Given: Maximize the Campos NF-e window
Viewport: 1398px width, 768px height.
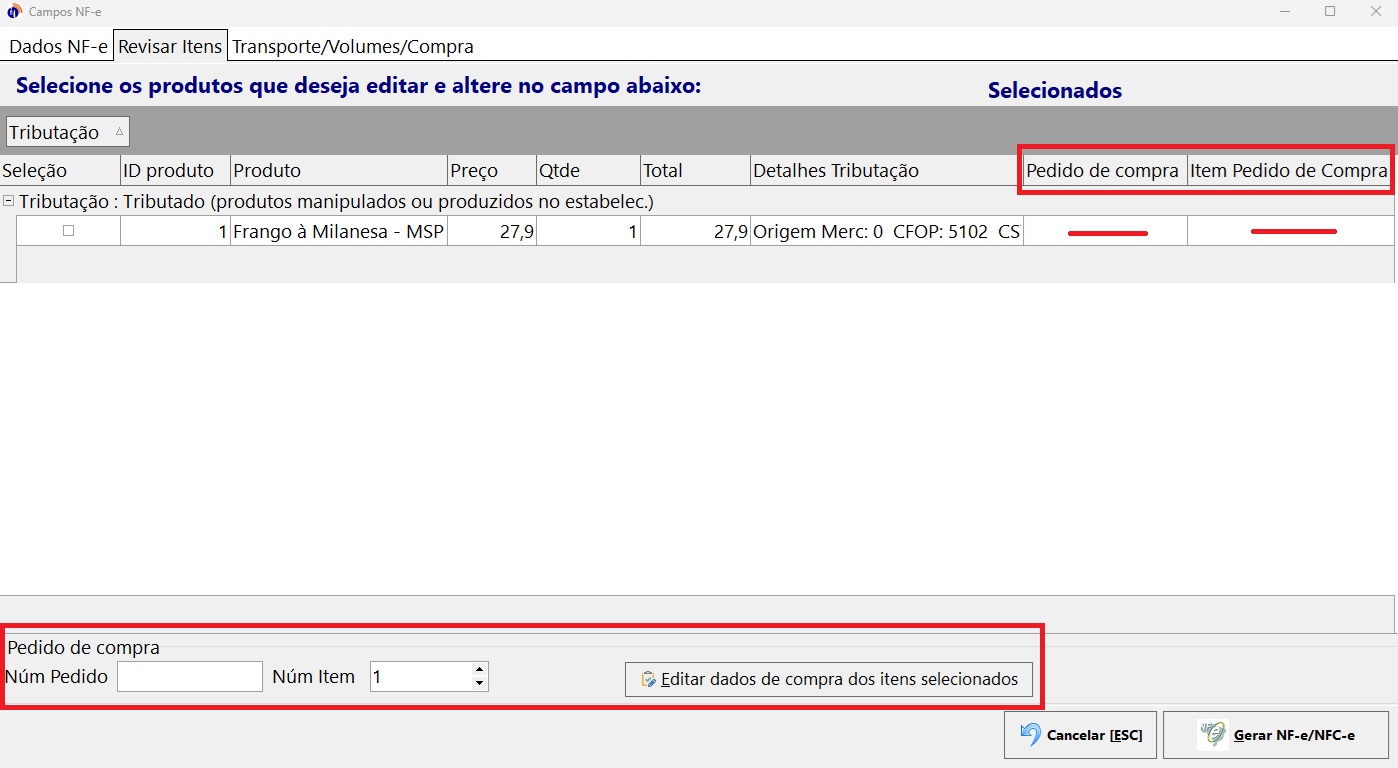Looking at the screenshot, I should click(1330, 11).
